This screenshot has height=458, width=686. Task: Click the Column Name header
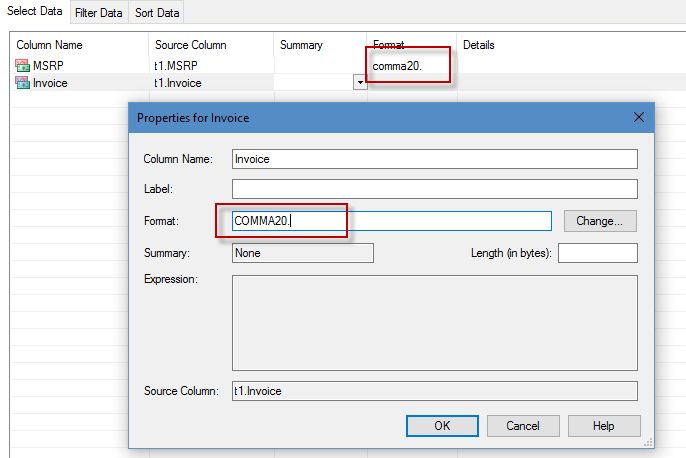point(49,45)
